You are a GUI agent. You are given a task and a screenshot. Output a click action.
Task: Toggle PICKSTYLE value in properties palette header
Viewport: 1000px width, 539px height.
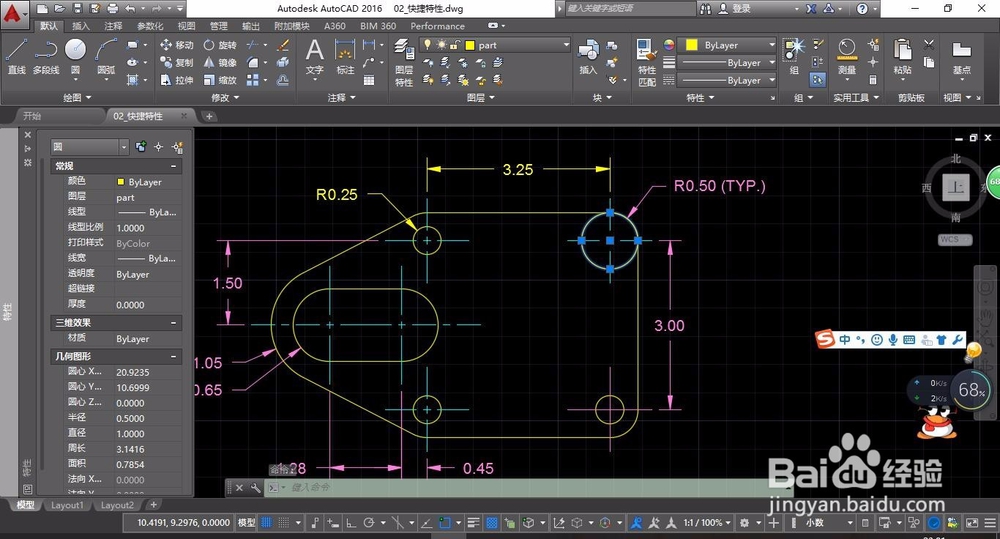(141, 147)
